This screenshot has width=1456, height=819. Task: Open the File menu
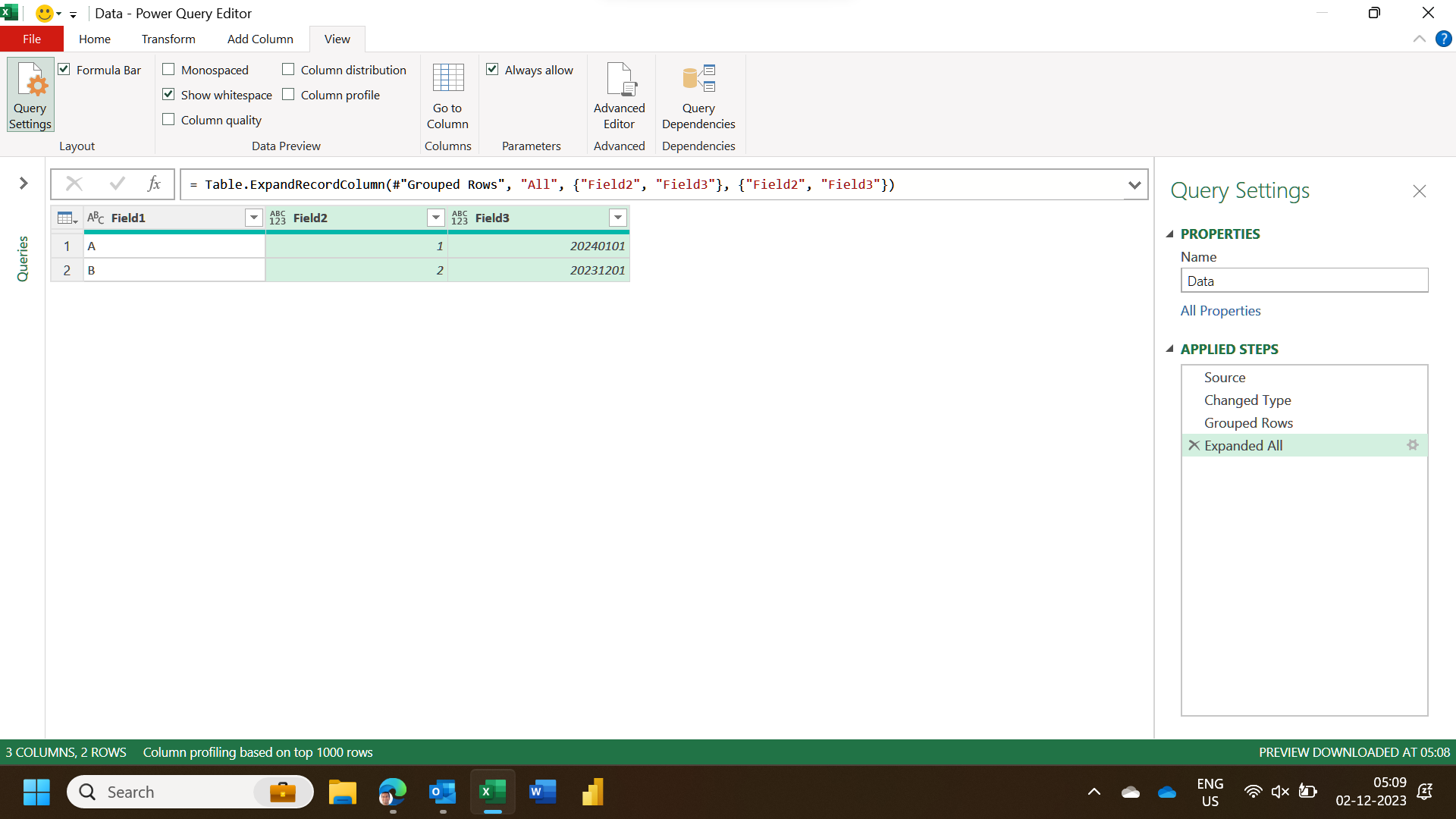(x=31, y=39)
